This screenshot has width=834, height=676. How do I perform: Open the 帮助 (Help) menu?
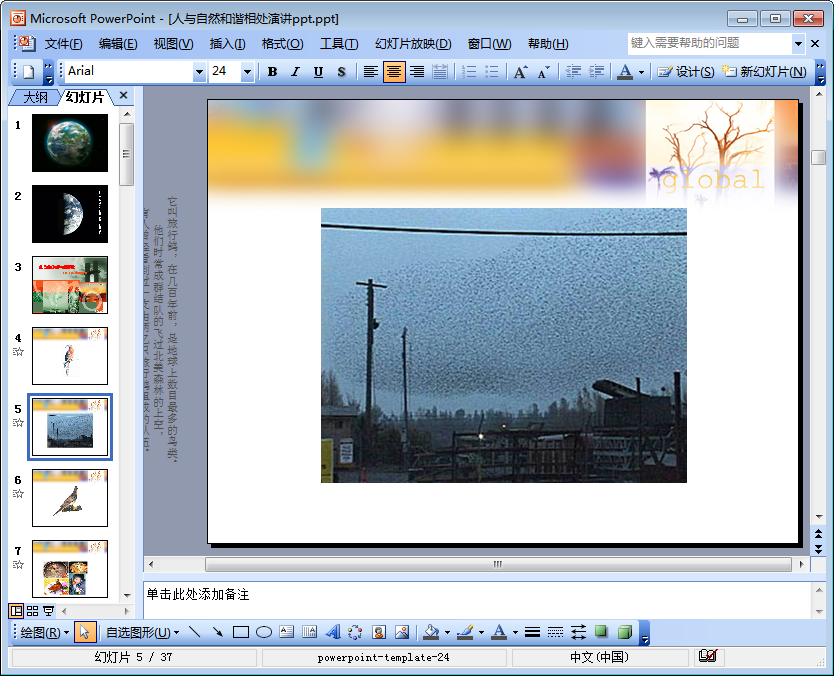click(x=548, y=44)
